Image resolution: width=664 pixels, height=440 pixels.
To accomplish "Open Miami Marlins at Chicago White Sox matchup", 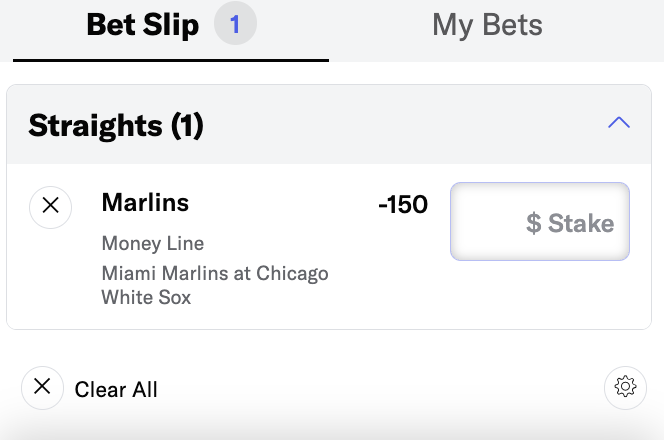I will [215, 285].
